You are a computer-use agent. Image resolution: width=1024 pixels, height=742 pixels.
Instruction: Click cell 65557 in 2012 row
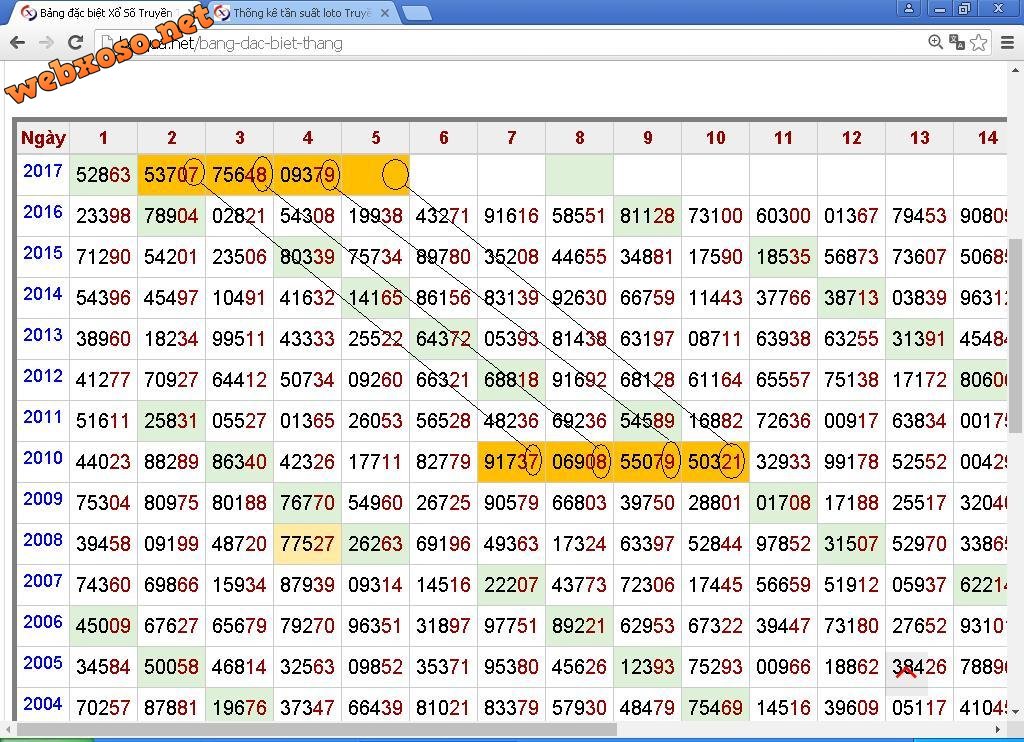784,380
